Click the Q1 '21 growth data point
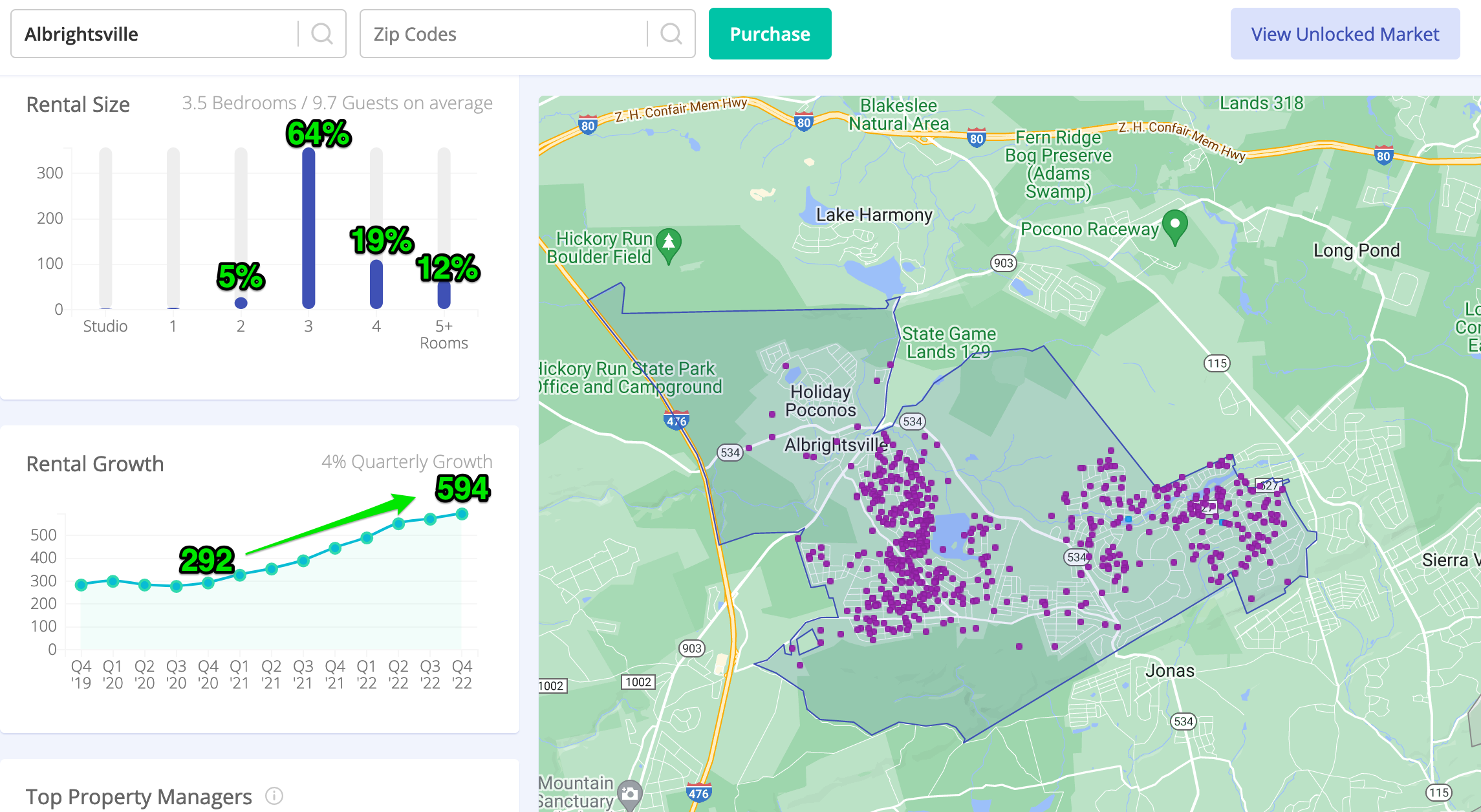Viewport: 1481px width, 812px height. coord(240,575)
